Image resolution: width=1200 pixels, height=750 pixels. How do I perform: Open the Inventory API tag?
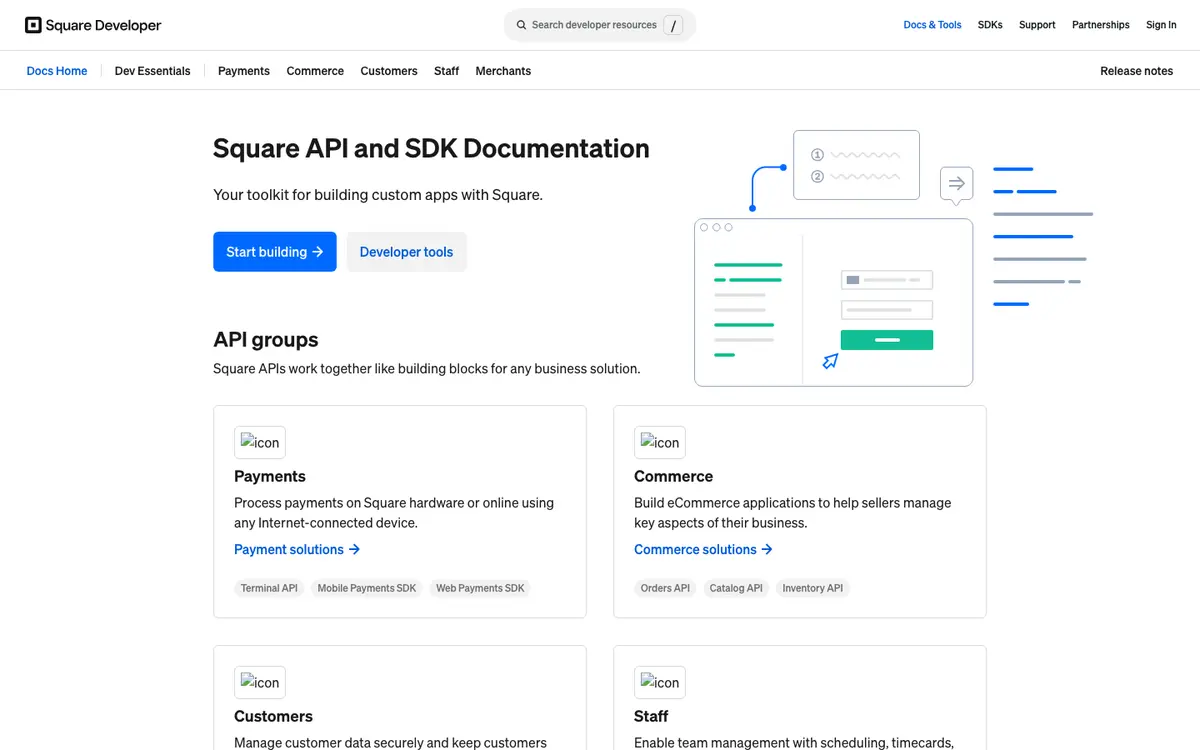[x=813, y=588]
